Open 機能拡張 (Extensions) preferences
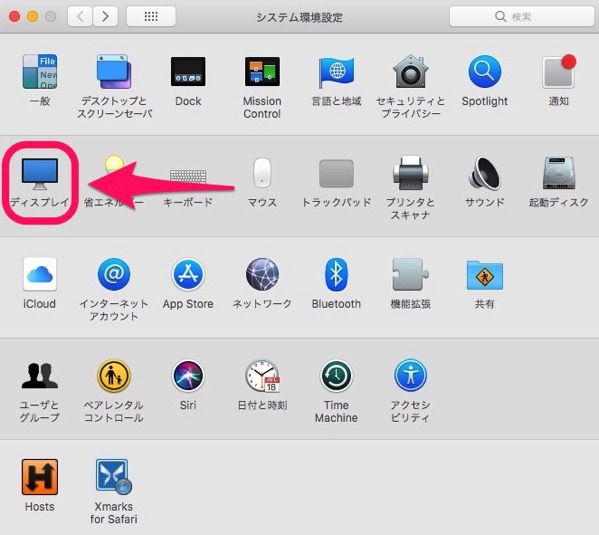Image resolution: width=599 pixels, height=535 pixels. pyautogui.click(x=410, y=274)
